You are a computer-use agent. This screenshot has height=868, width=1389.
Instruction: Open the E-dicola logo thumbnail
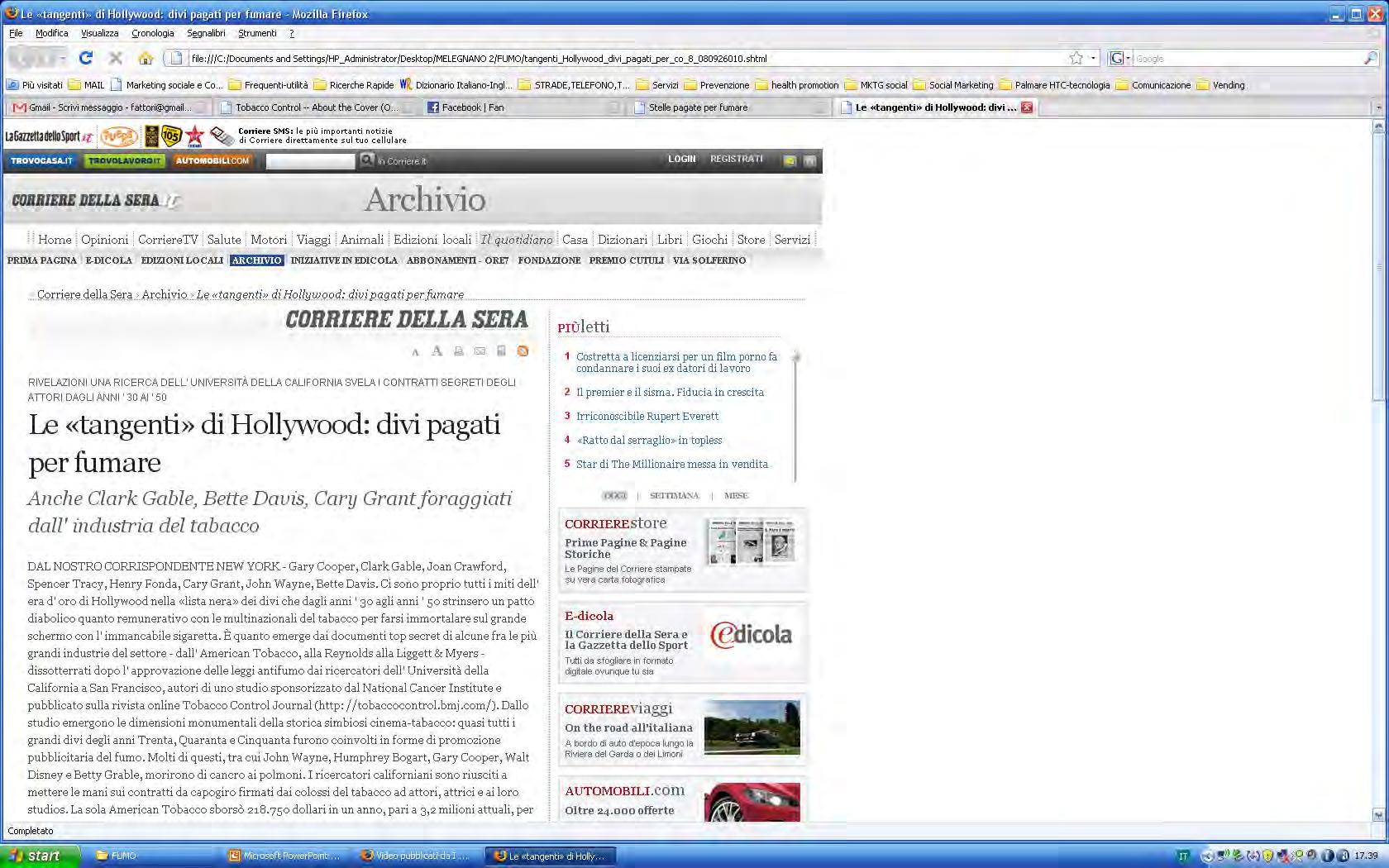point(751,635)
